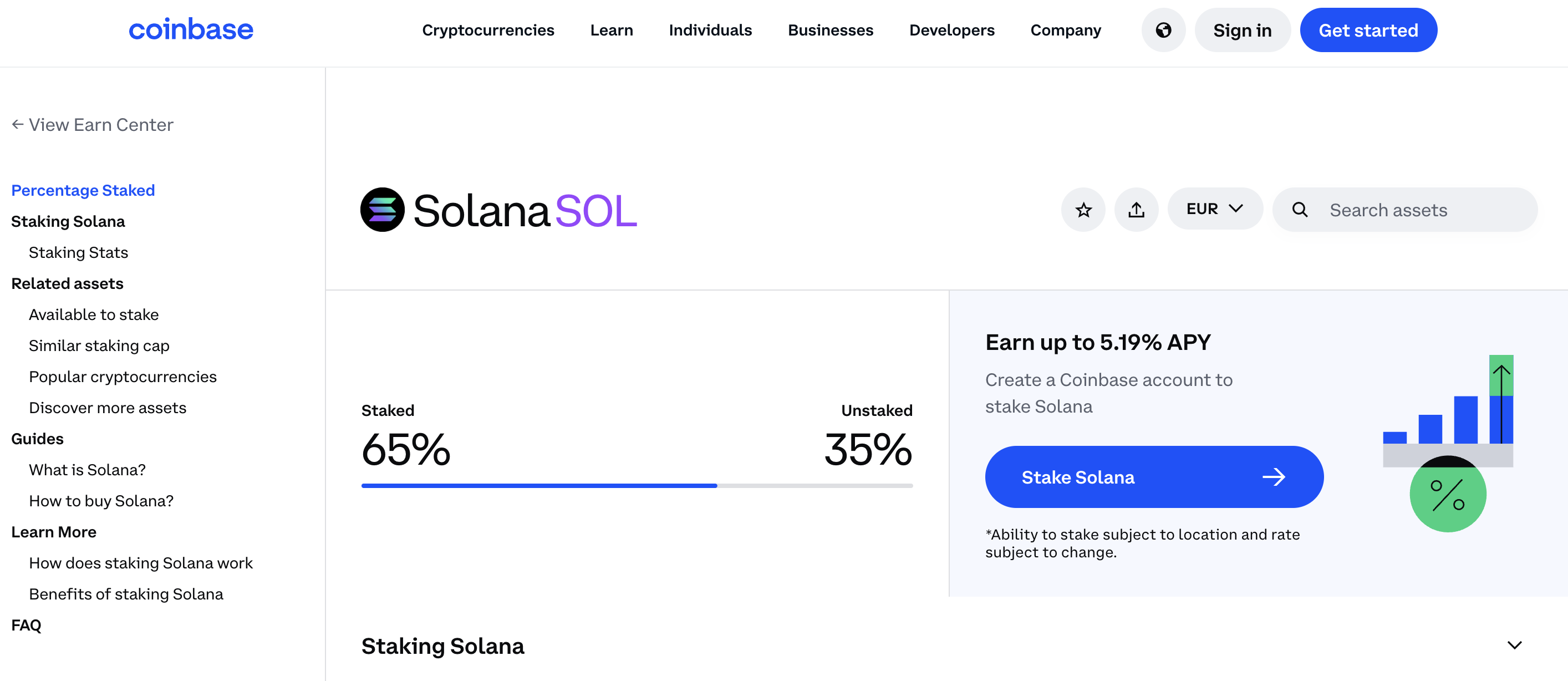1568x681 pixels.
Task: Click the percent chart illustration
Action: click(1448, 443)
